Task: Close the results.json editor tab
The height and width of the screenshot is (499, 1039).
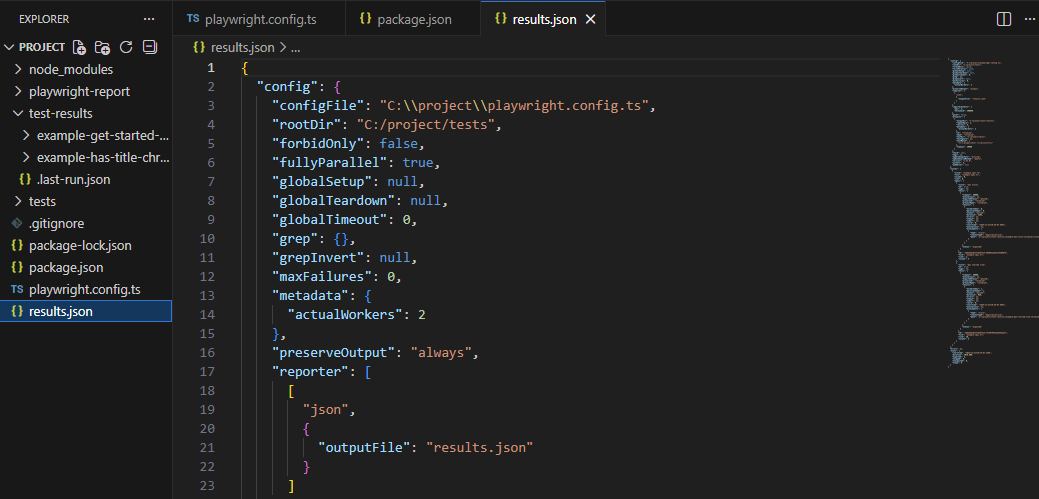Action: [x=590, y=19]
